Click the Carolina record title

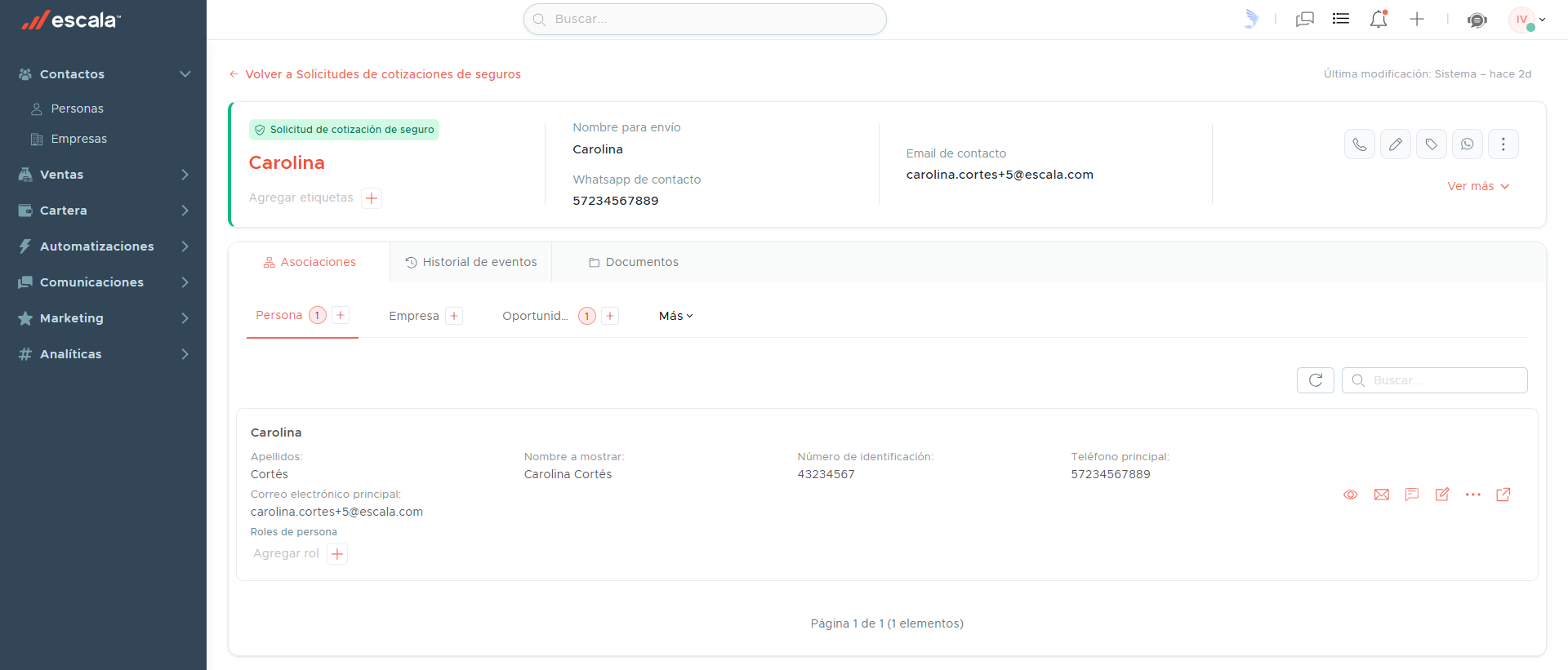point(287,163)
